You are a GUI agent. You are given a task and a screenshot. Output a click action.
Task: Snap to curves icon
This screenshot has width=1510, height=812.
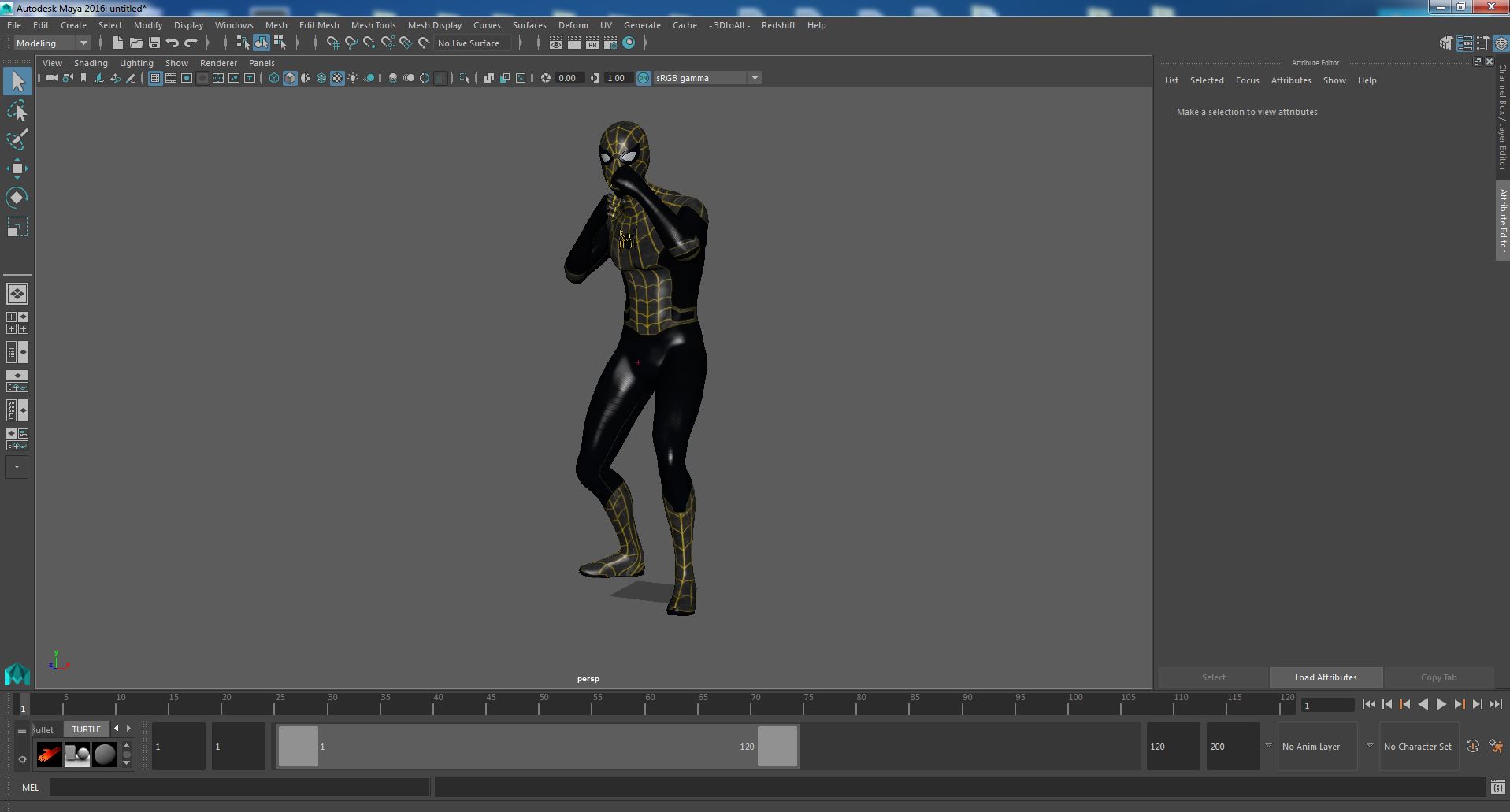click(x=351, y=43)
